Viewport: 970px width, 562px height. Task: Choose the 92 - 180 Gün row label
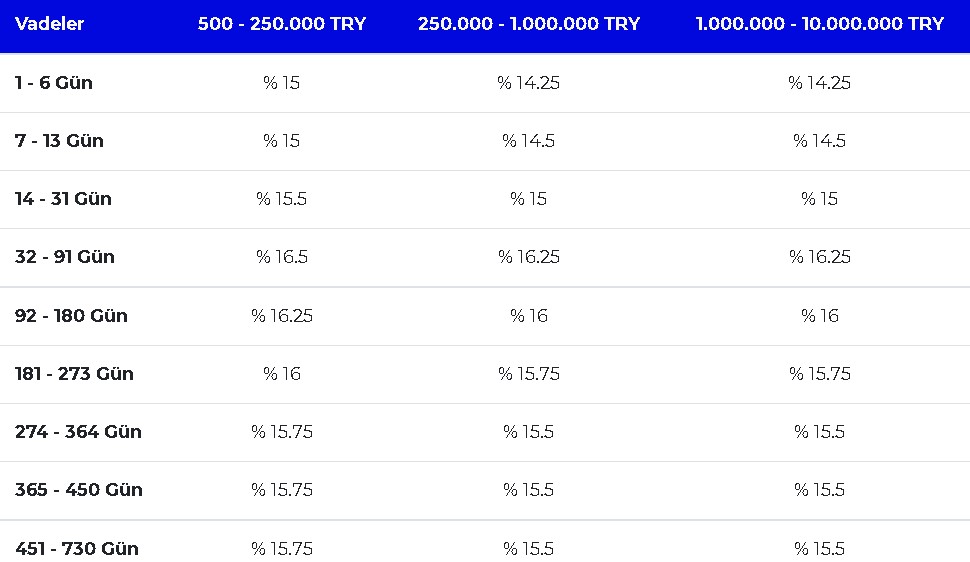point(71,316)
